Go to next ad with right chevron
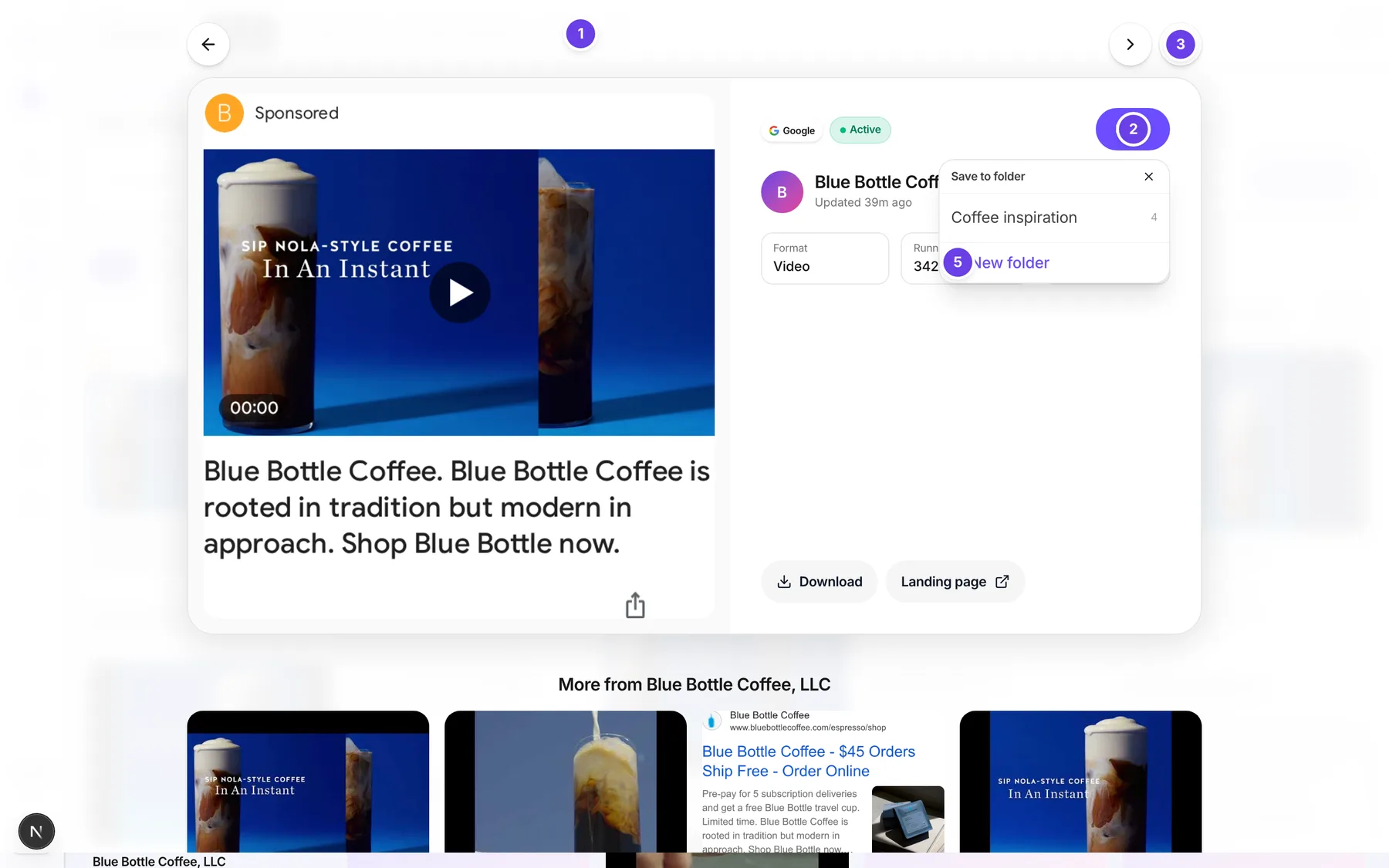The width and height of the screenshot is (1389, 868). click(1130, 45)
